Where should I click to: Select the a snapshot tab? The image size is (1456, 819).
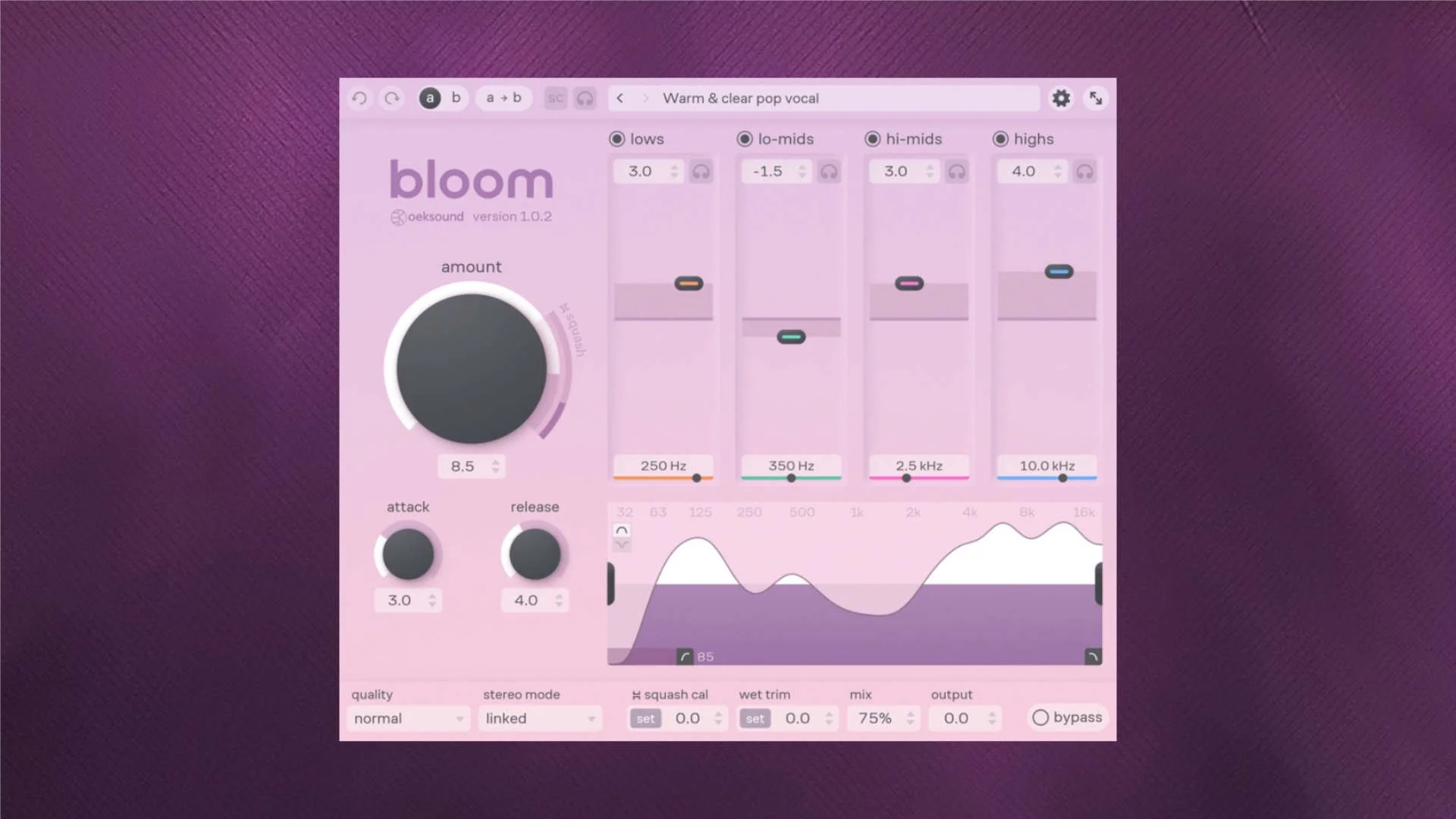(x=429, y=98)
